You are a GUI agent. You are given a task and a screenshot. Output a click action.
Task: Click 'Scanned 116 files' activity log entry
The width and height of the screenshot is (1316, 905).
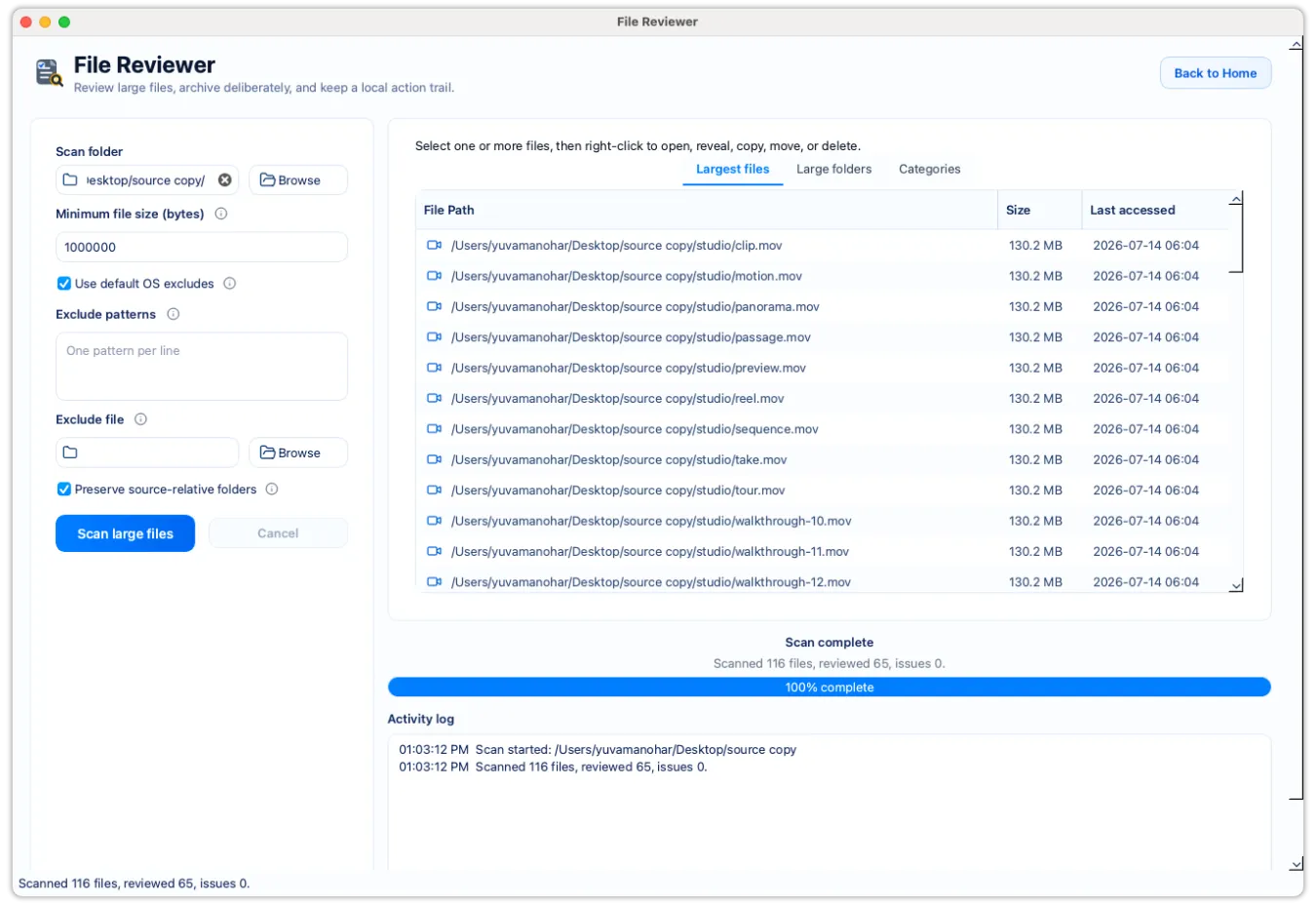click(x=553, y=767)
